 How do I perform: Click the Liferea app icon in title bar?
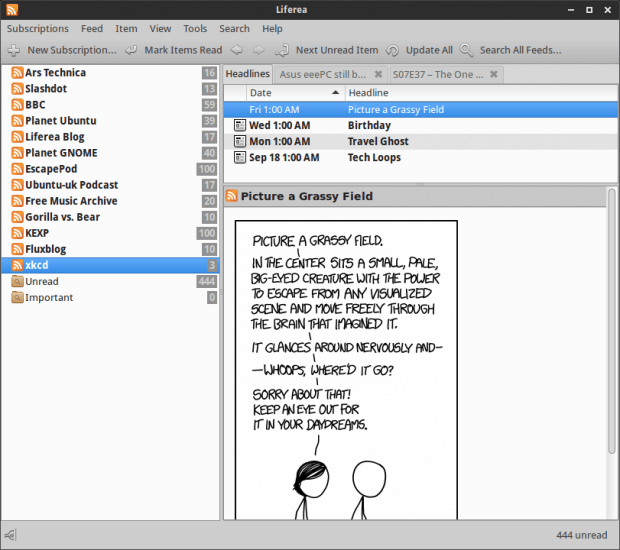(12, 9)
